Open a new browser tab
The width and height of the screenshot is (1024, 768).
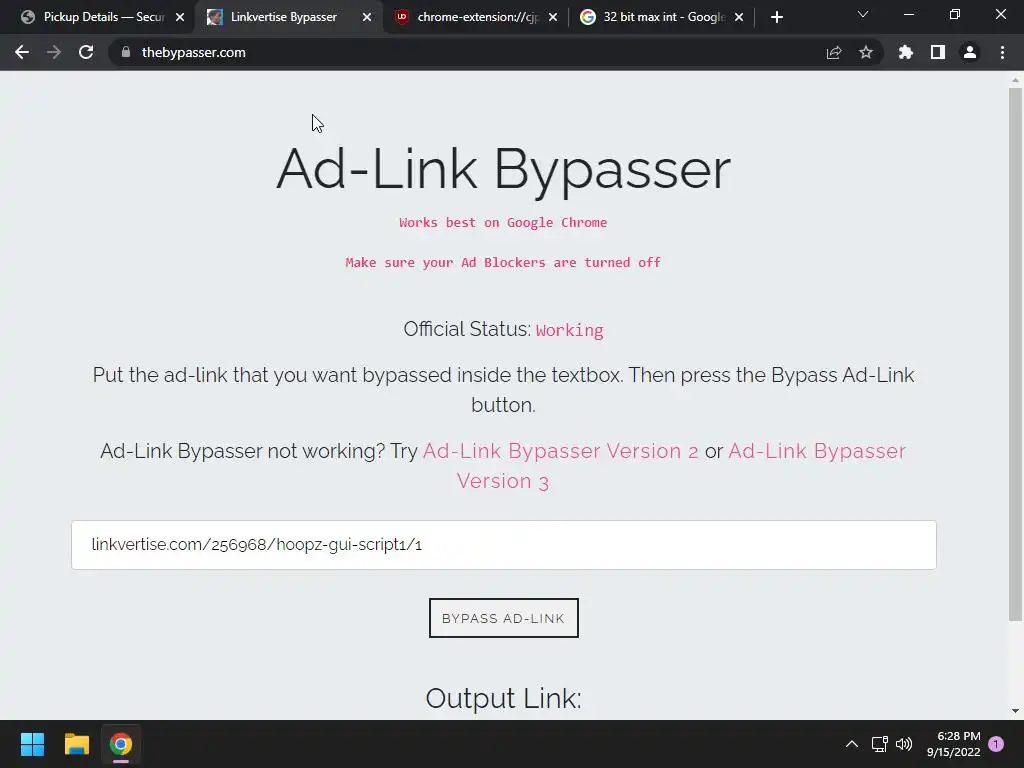[776, 17]
